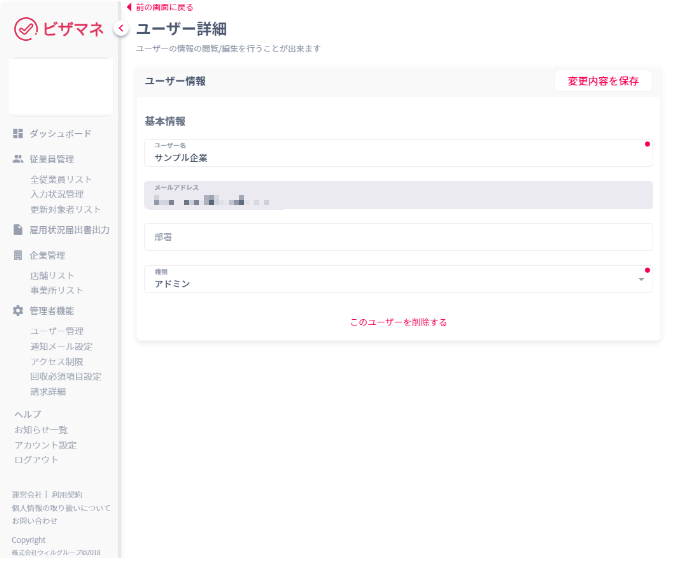Open アクセス制限 settings

(57, 361)
